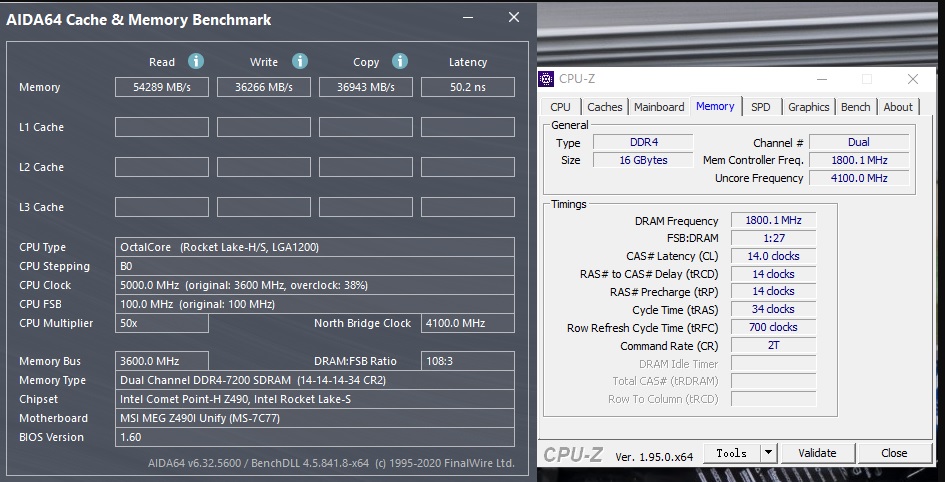Click the L2 Cache Write empty field

(x=264, y=167)
